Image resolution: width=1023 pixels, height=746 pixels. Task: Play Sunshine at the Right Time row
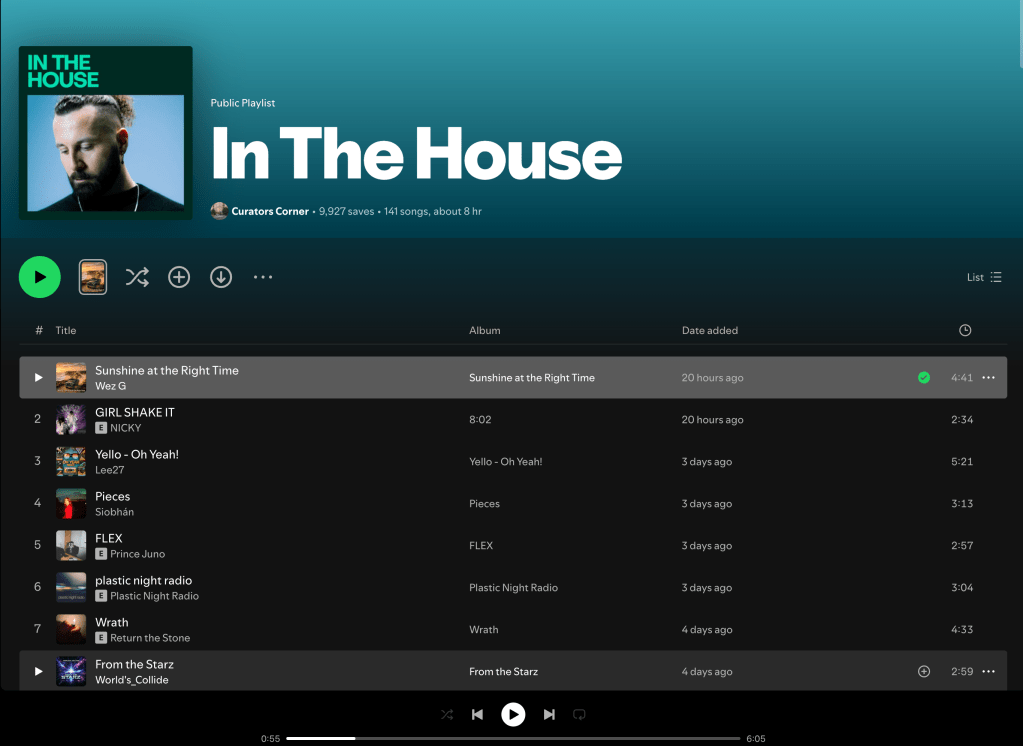pos(38,377)
